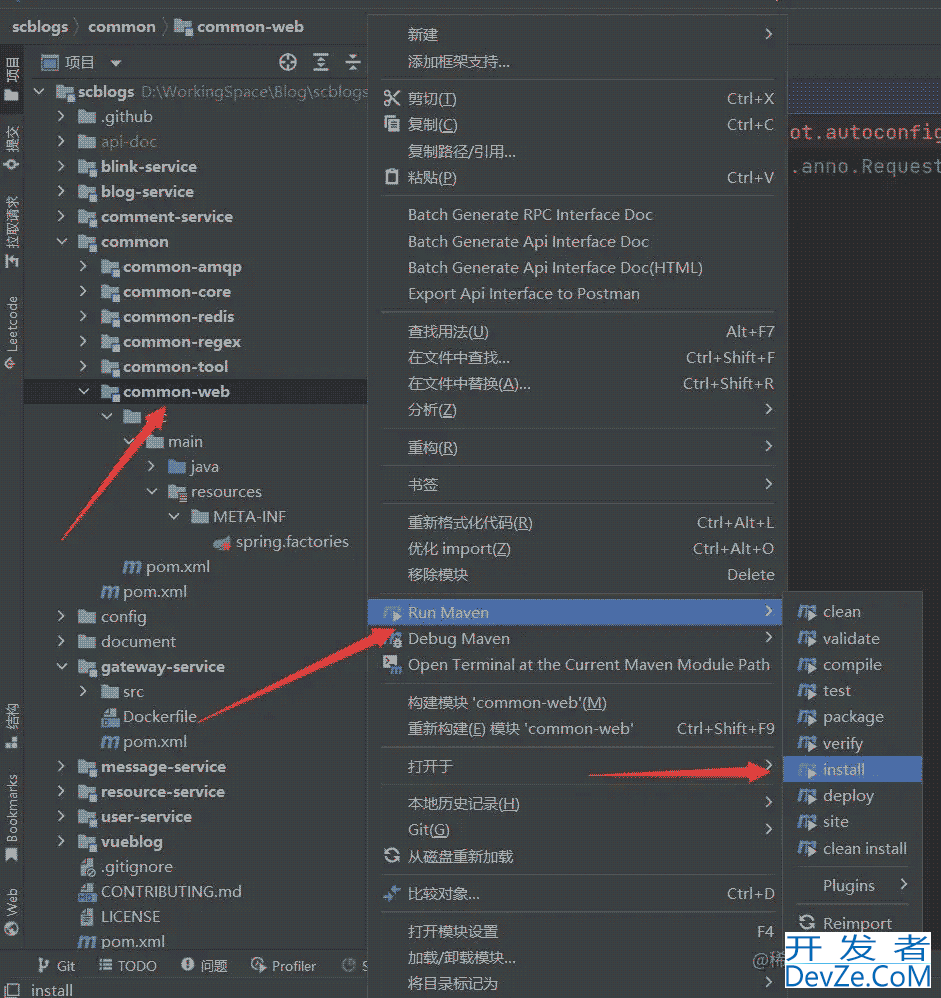Open the Git tool window tab

point(56,966)
